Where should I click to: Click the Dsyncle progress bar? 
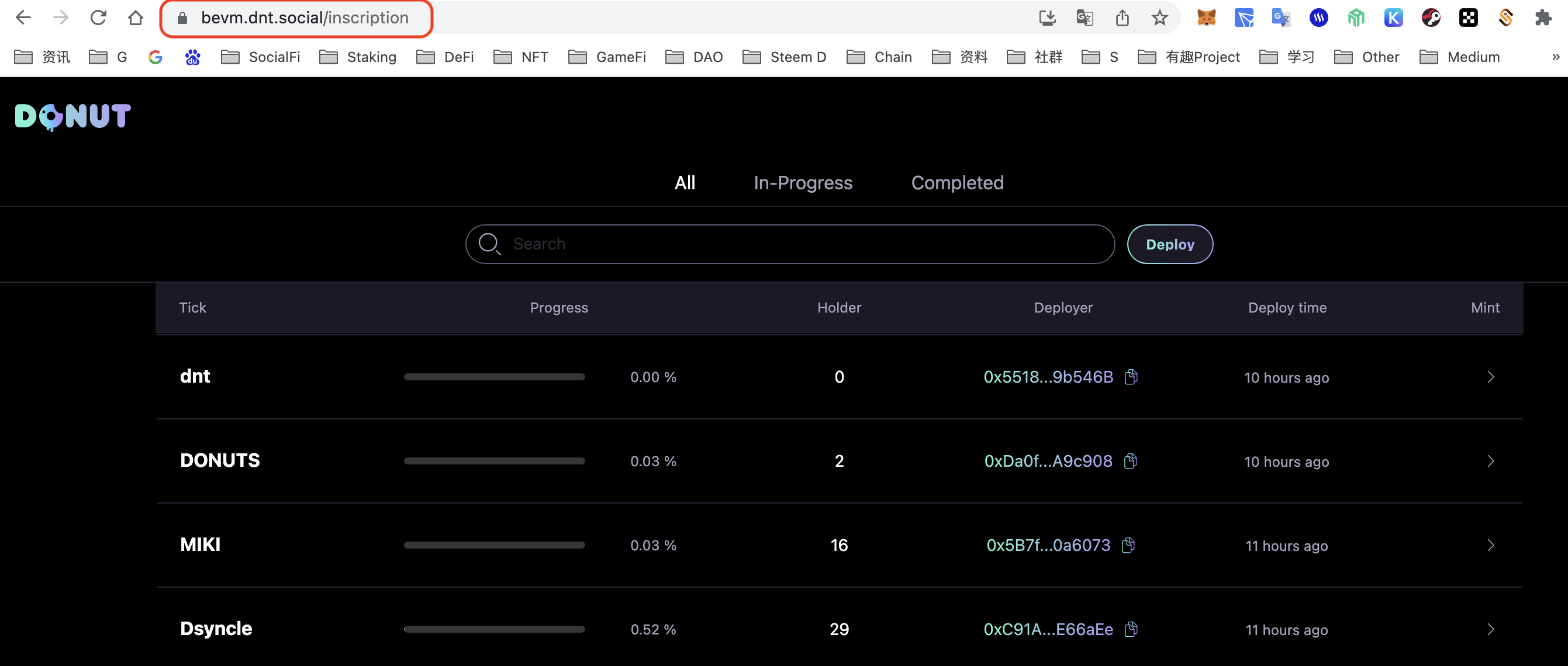click(493, 629)
